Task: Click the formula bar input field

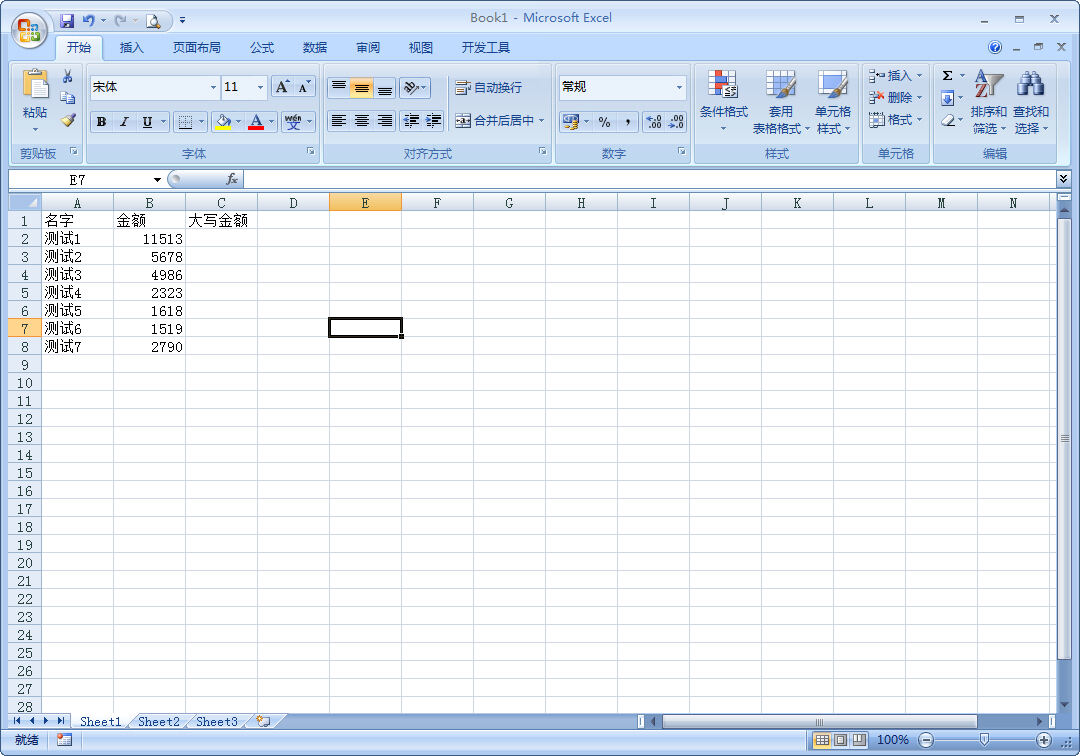Action: 649,180
